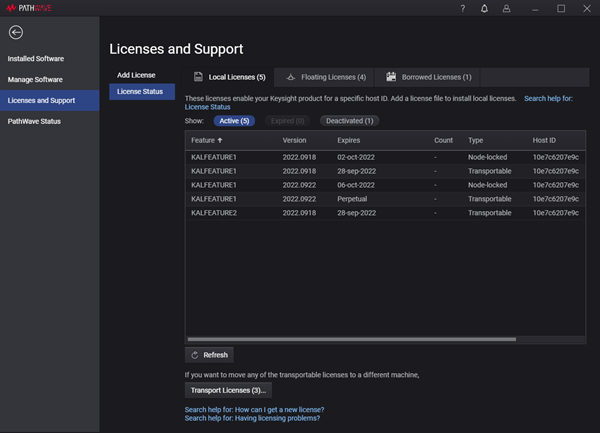Click Transport Licenses button
The image size is (600, 433).
(228, 390)
